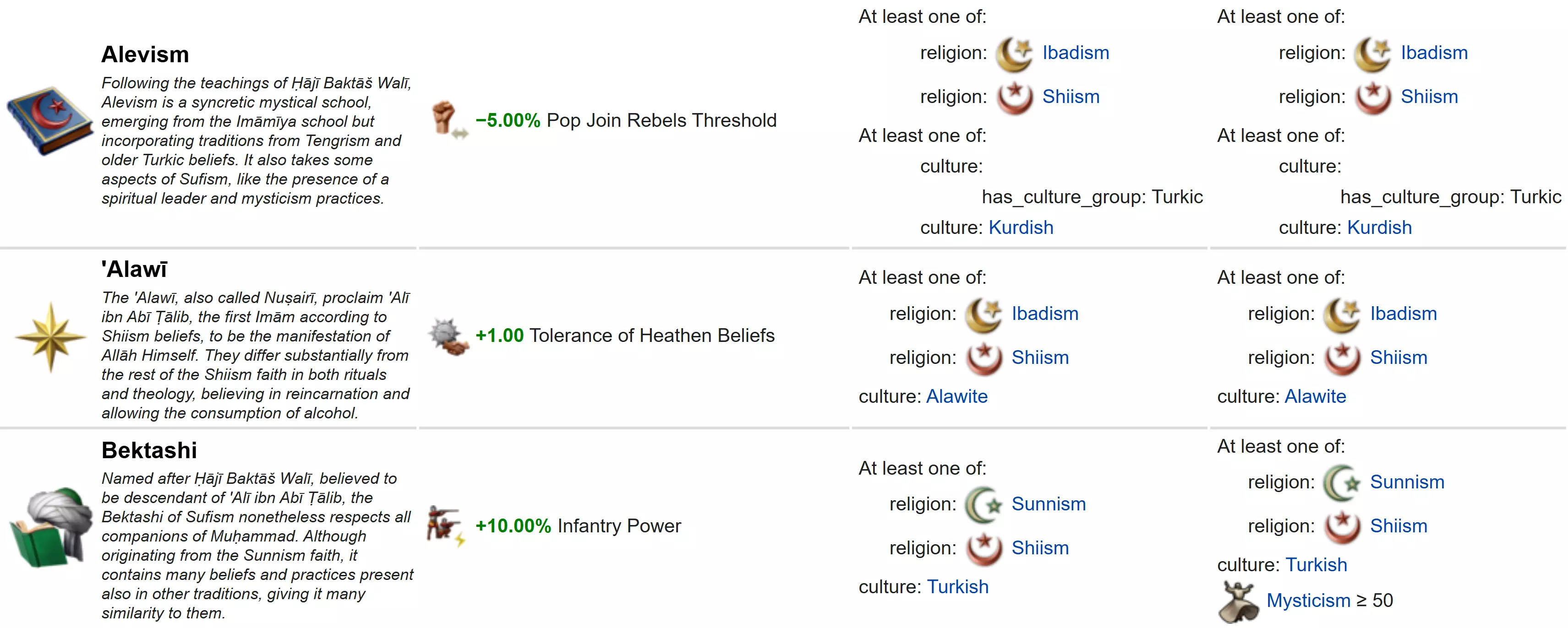Open the leftmost Kurdish culture link

[1021, 228]
